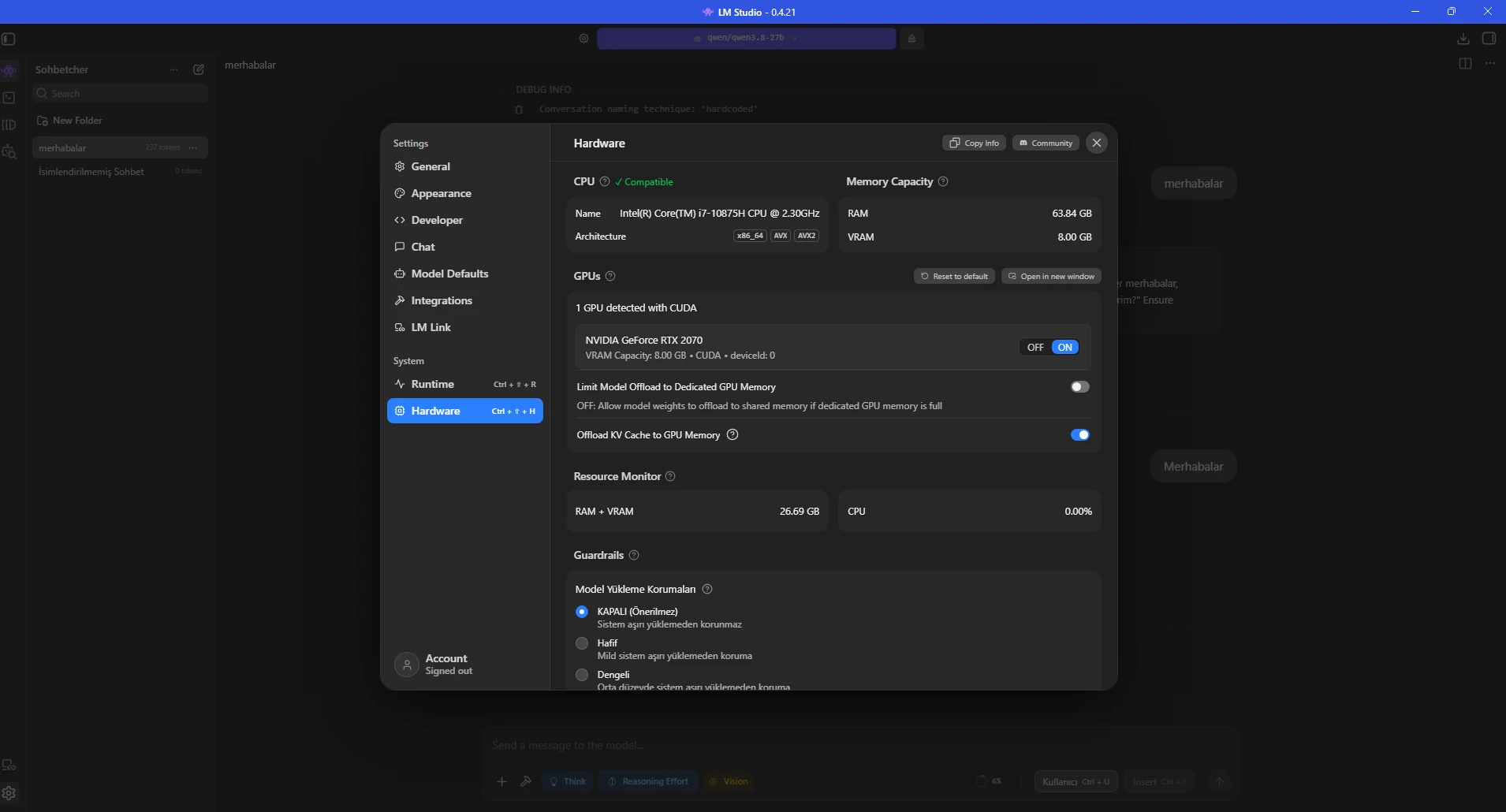Screen dimensions: 1506x812
Task: Close the Settings dialog
Action: [1097, 143]
